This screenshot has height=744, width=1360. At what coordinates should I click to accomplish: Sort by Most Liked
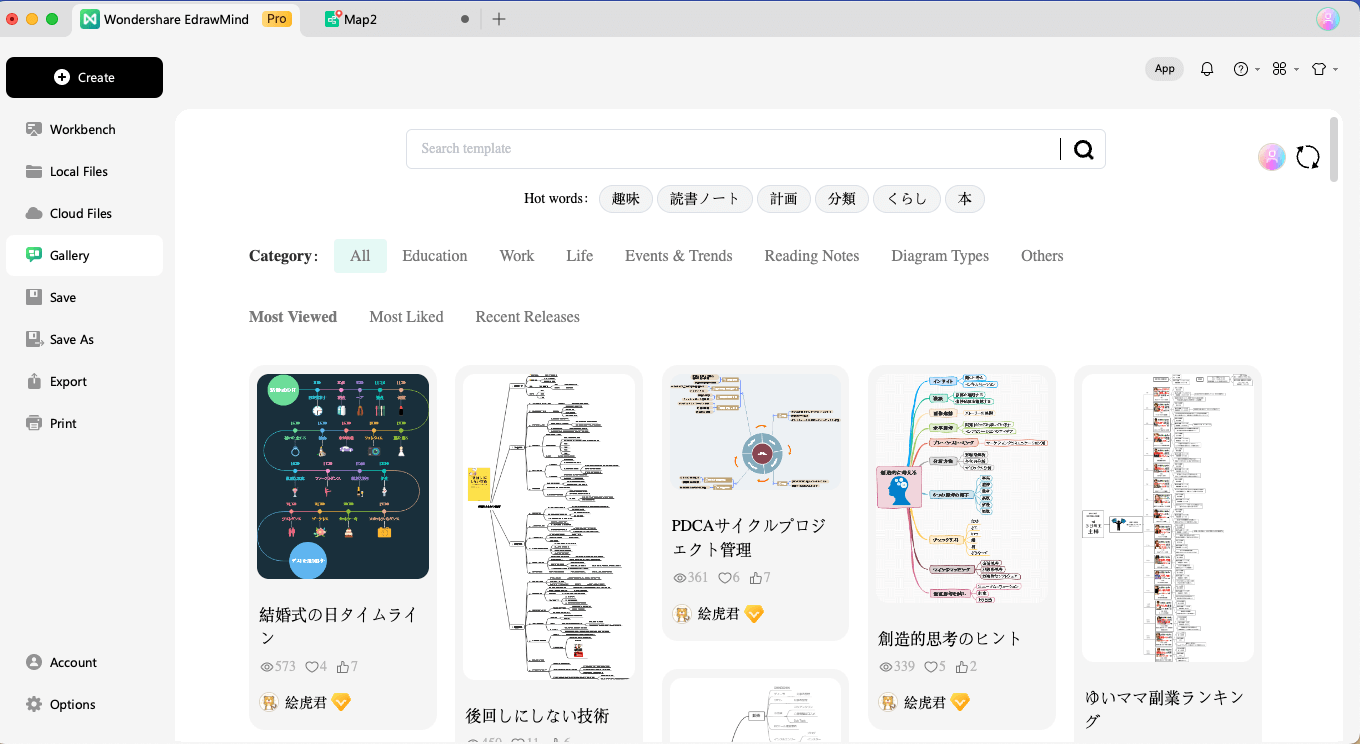tap(406, 317)
